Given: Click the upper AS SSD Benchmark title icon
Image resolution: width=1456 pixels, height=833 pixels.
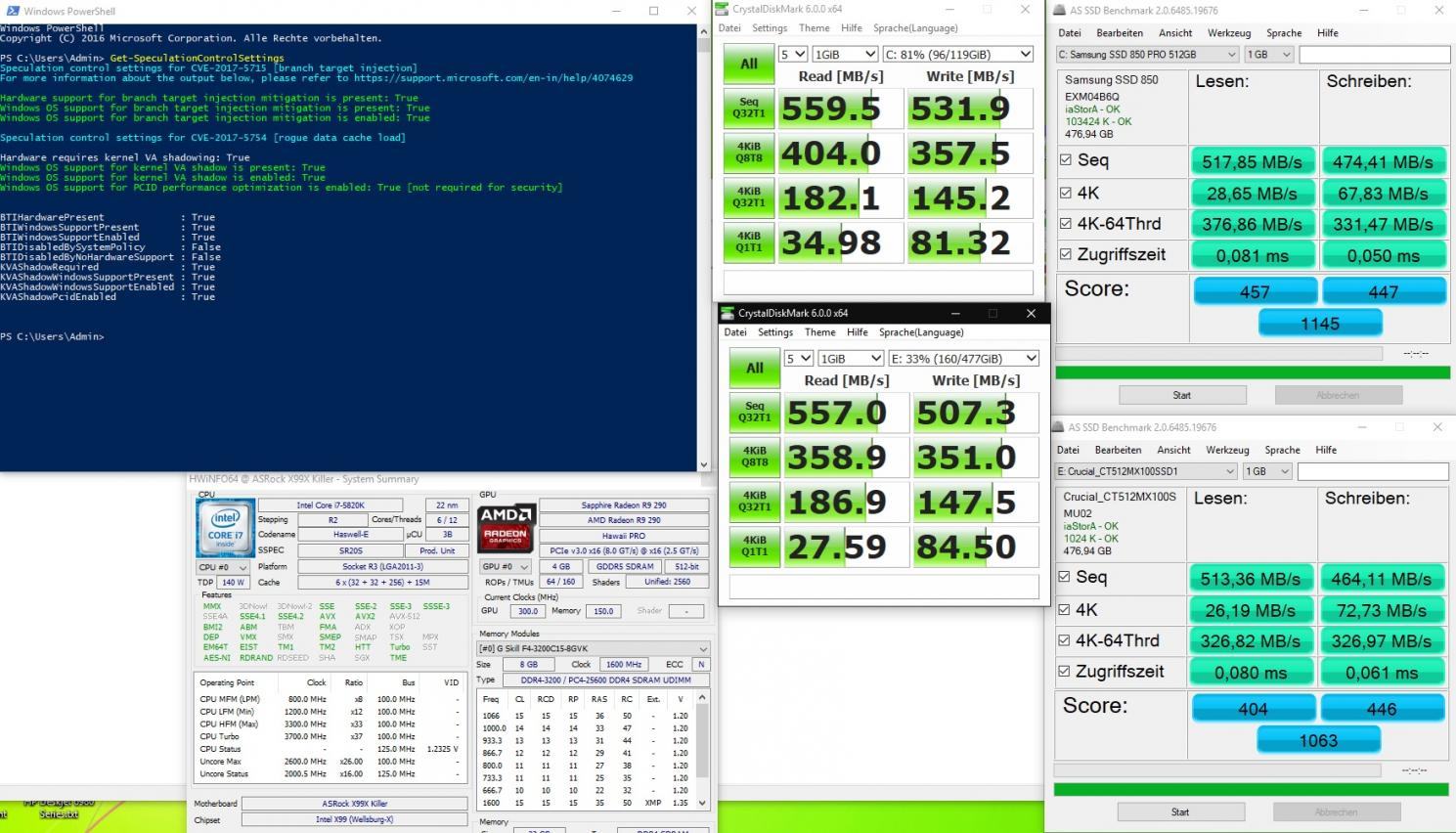Looking at the screenshot, I should (1058, 10).
